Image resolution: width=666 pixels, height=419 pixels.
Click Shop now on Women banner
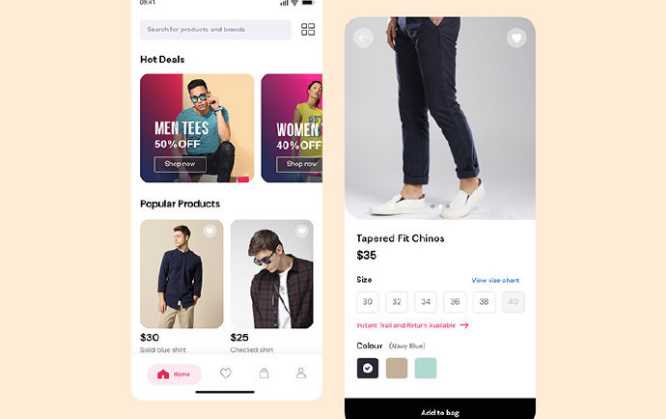pos(300,164)
